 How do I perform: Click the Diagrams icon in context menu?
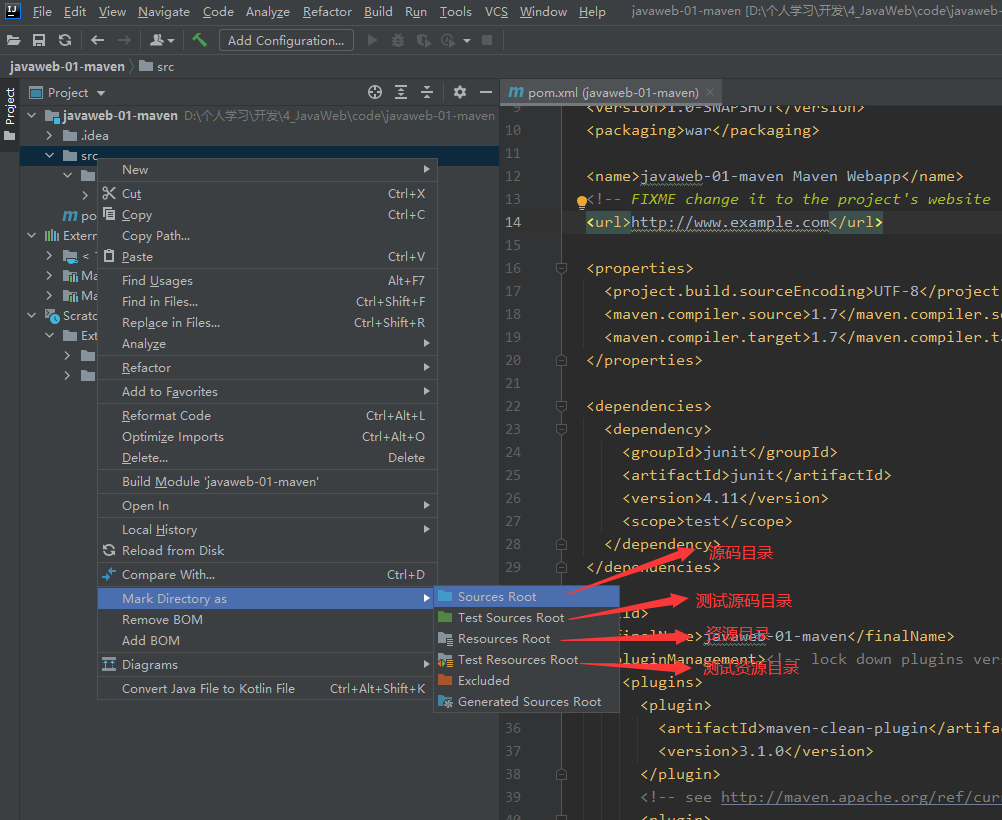[109, 664]
